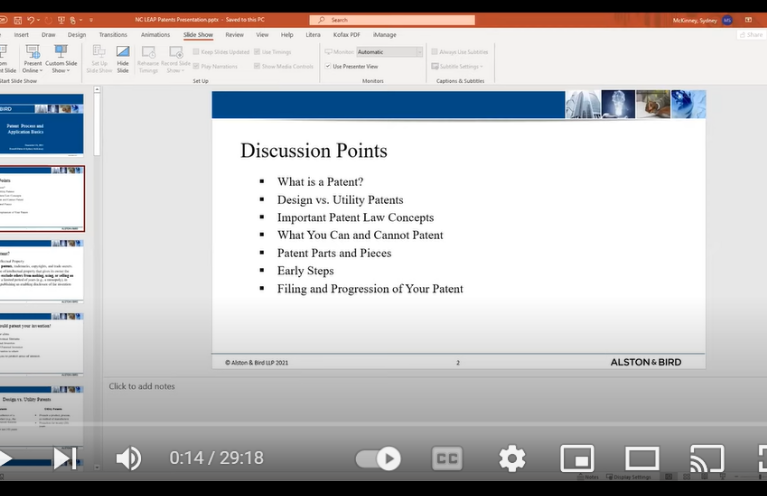This screenshot has height=496, width=767.
Task: Open the Litera tab
Action: pos(313,35)
